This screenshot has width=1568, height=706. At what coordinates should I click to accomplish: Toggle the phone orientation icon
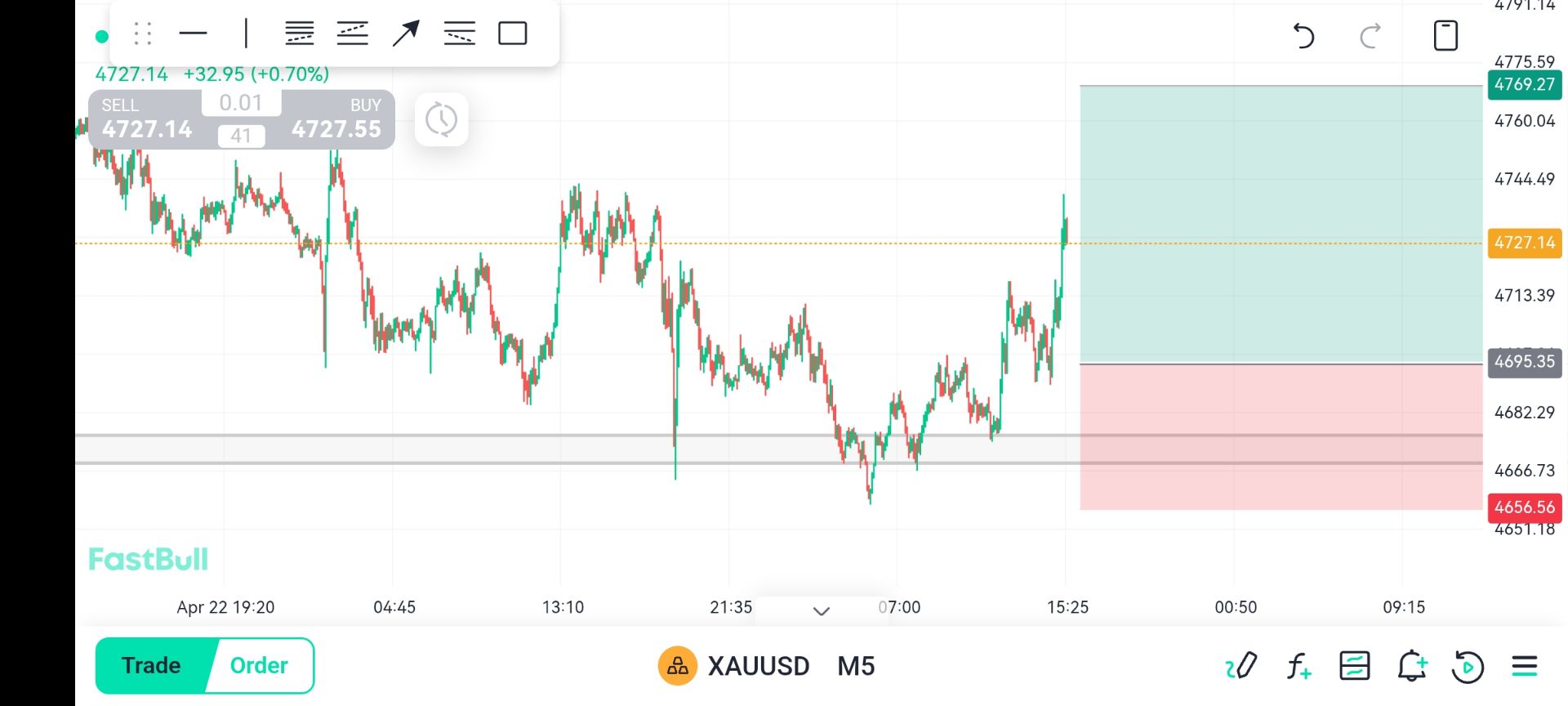click(x=1445, y=36)
